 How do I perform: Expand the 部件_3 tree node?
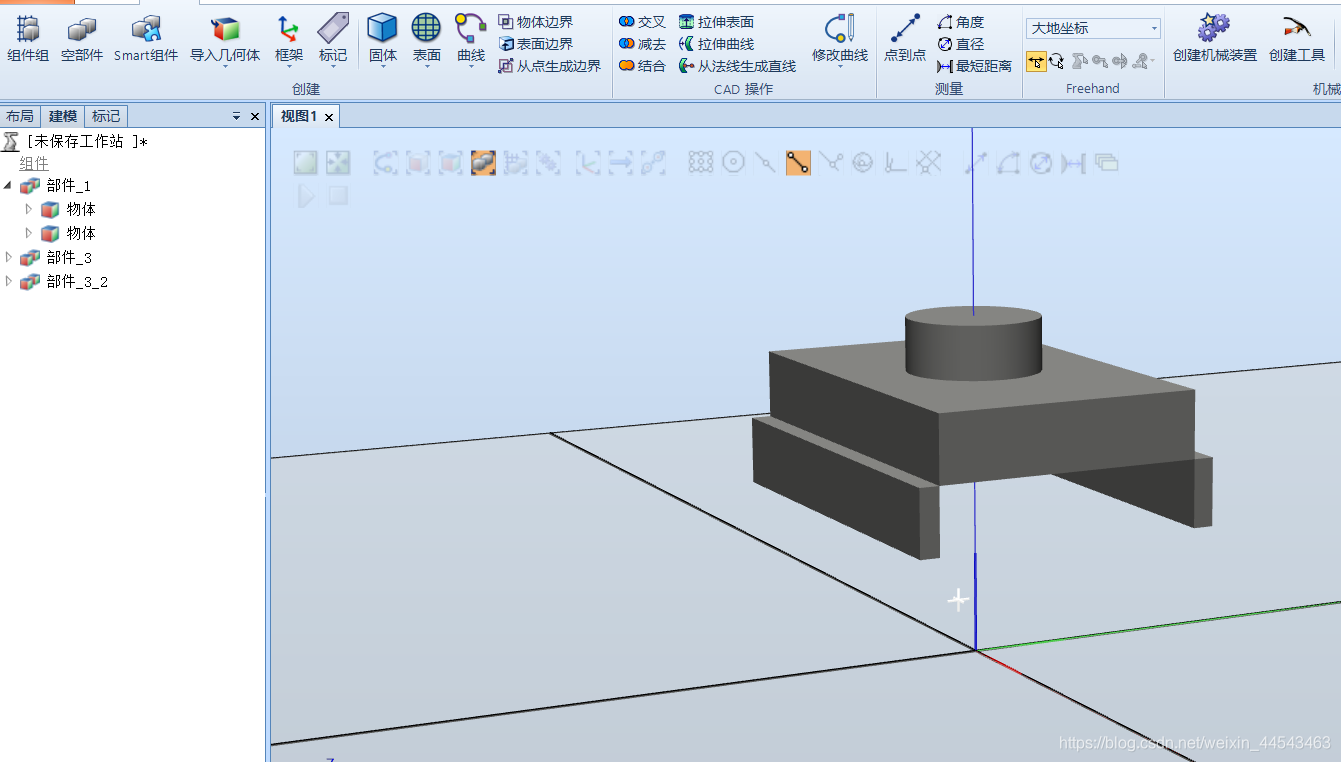(x=9, y=257)
